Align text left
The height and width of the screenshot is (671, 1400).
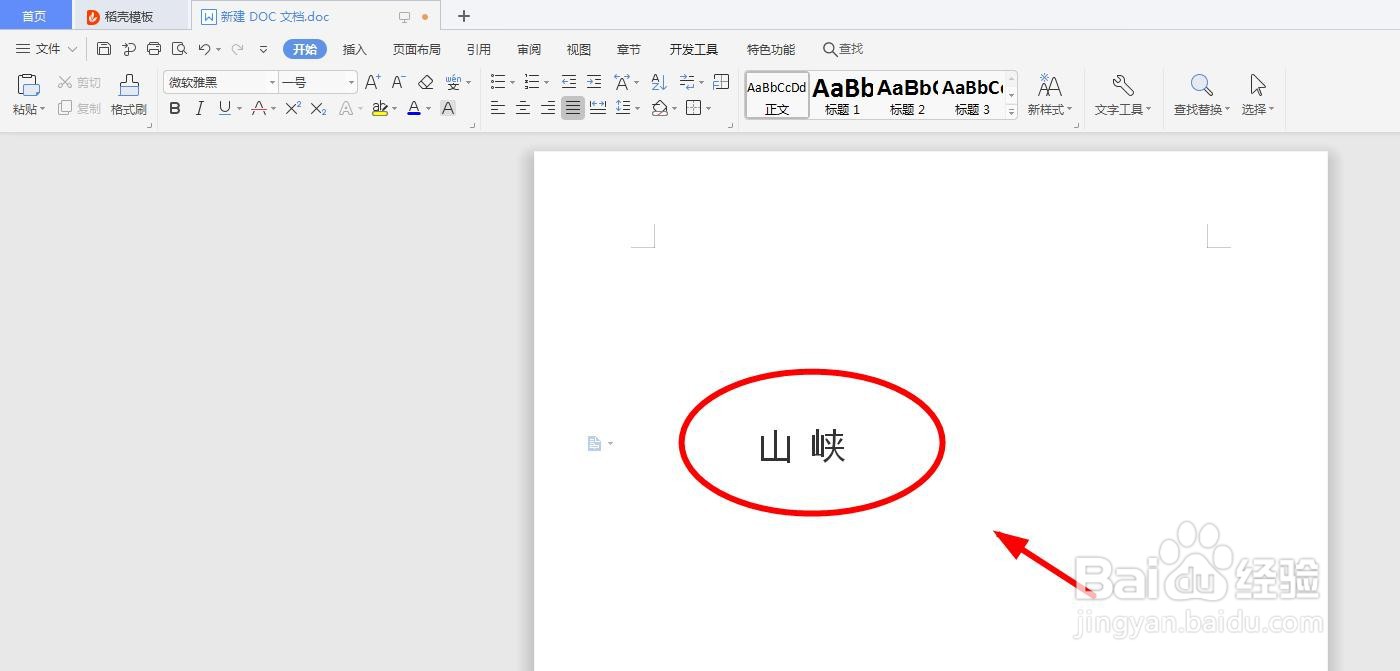497,108
